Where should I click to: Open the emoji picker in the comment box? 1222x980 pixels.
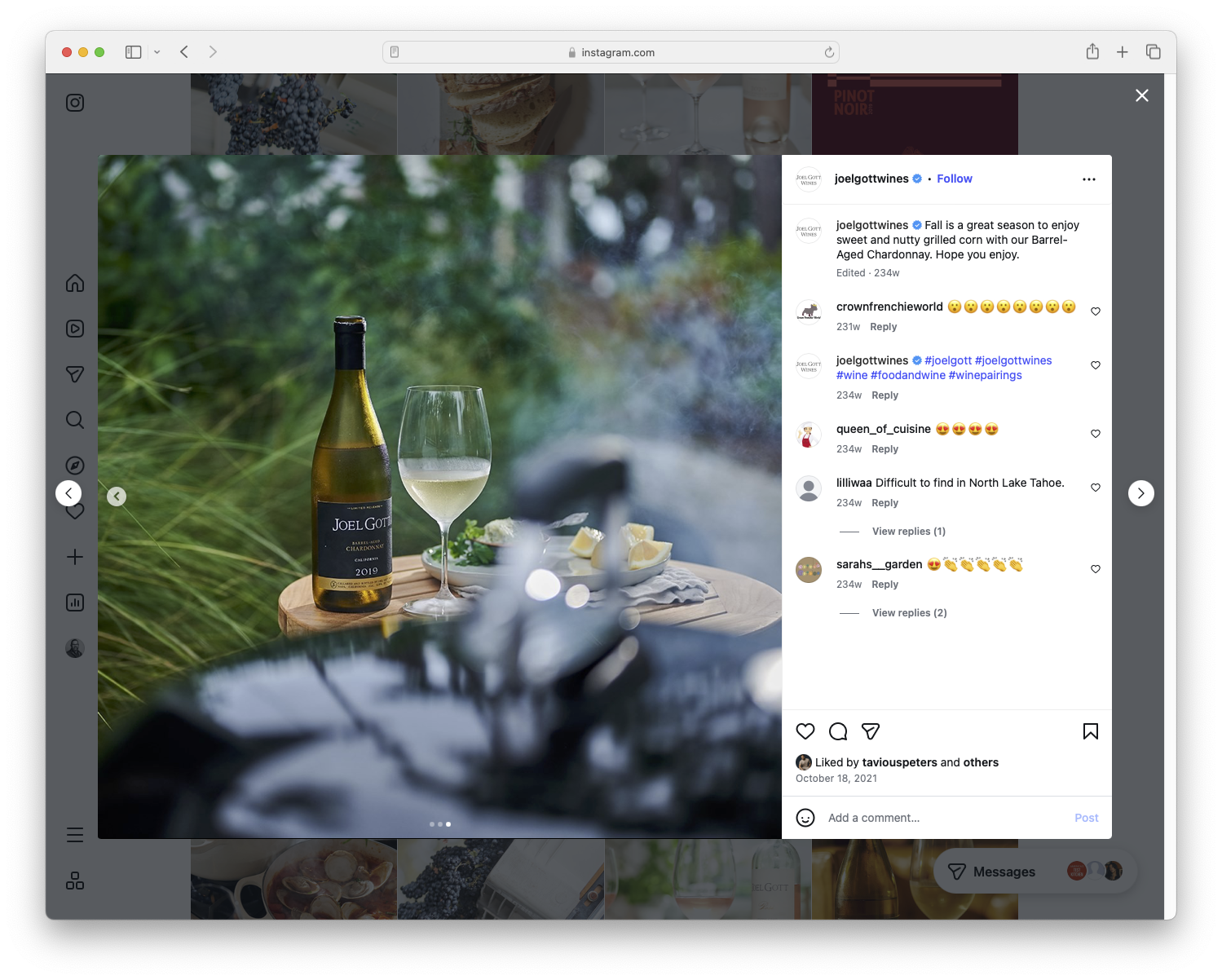(805, 817)
